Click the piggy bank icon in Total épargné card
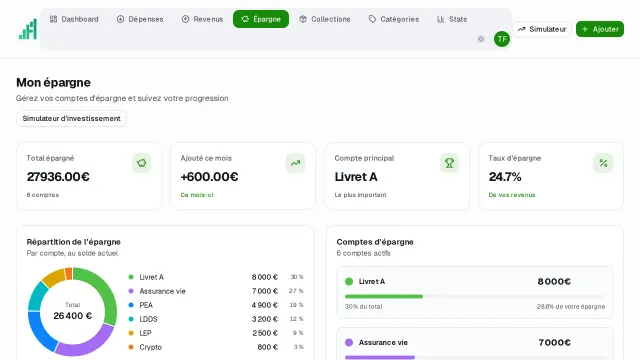The width and height of the screenshot is (640, 360). click(x=142, y=163)
